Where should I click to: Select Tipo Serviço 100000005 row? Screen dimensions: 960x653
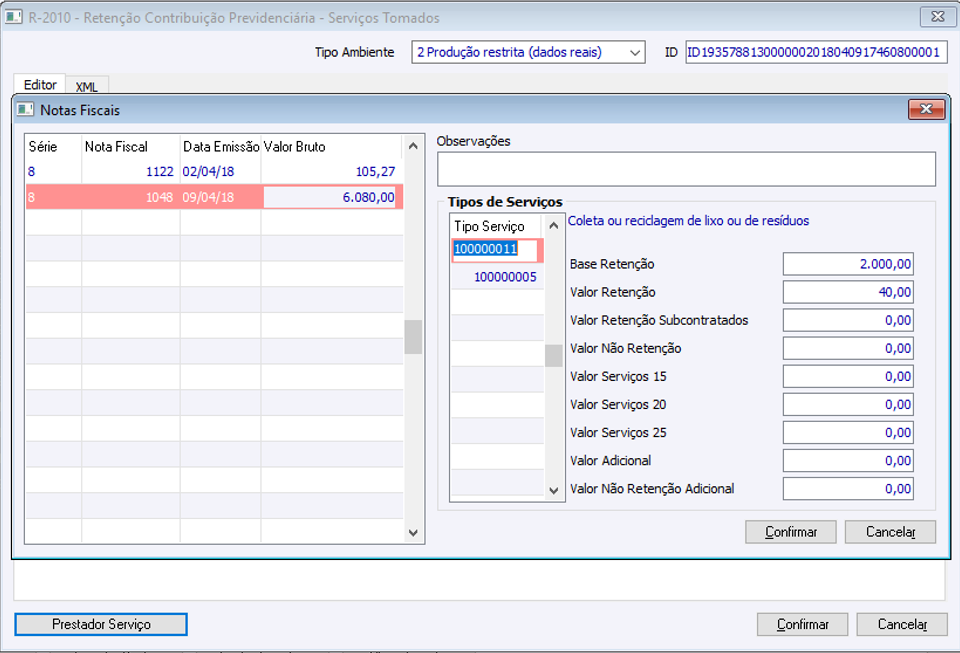click(497, 277)
